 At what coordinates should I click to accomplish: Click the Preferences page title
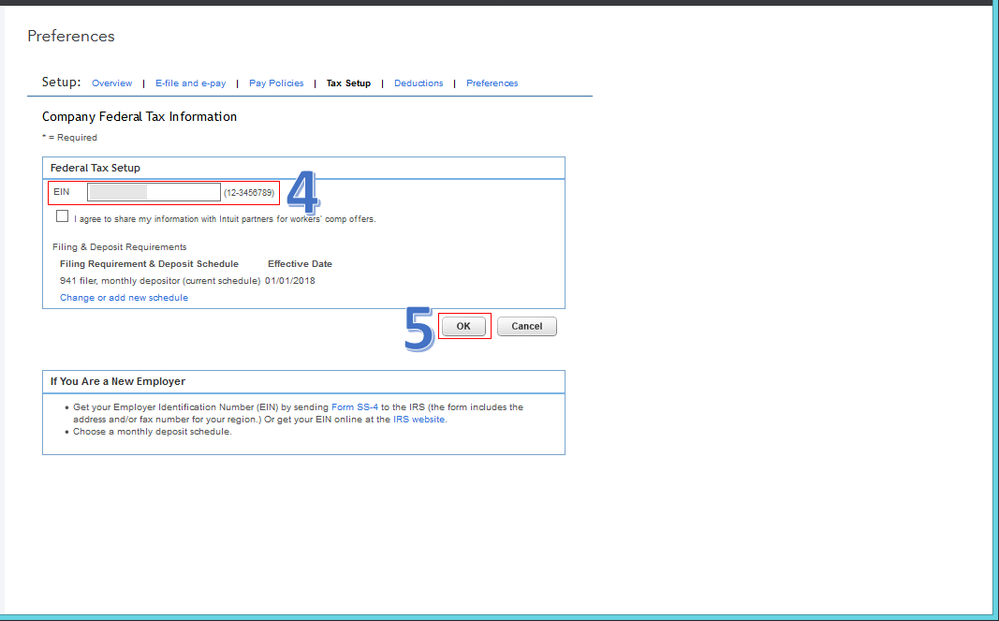(71, 36)
